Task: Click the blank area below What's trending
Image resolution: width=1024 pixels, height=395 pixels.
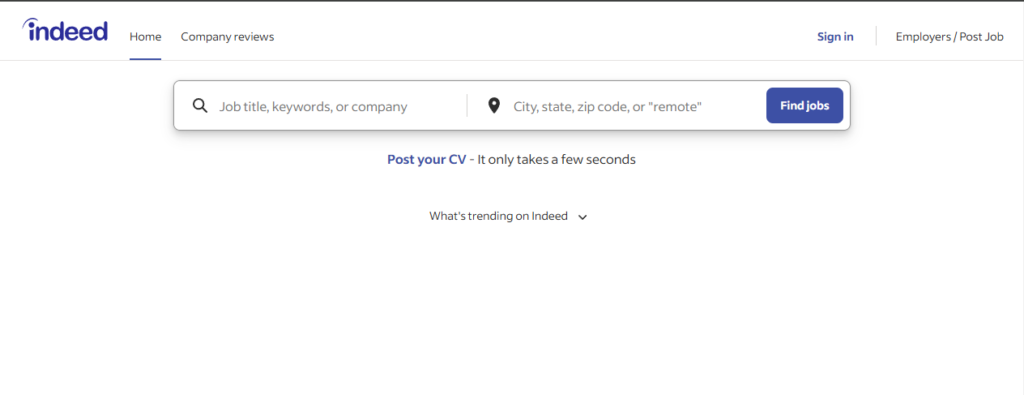Action: [511, 307]
